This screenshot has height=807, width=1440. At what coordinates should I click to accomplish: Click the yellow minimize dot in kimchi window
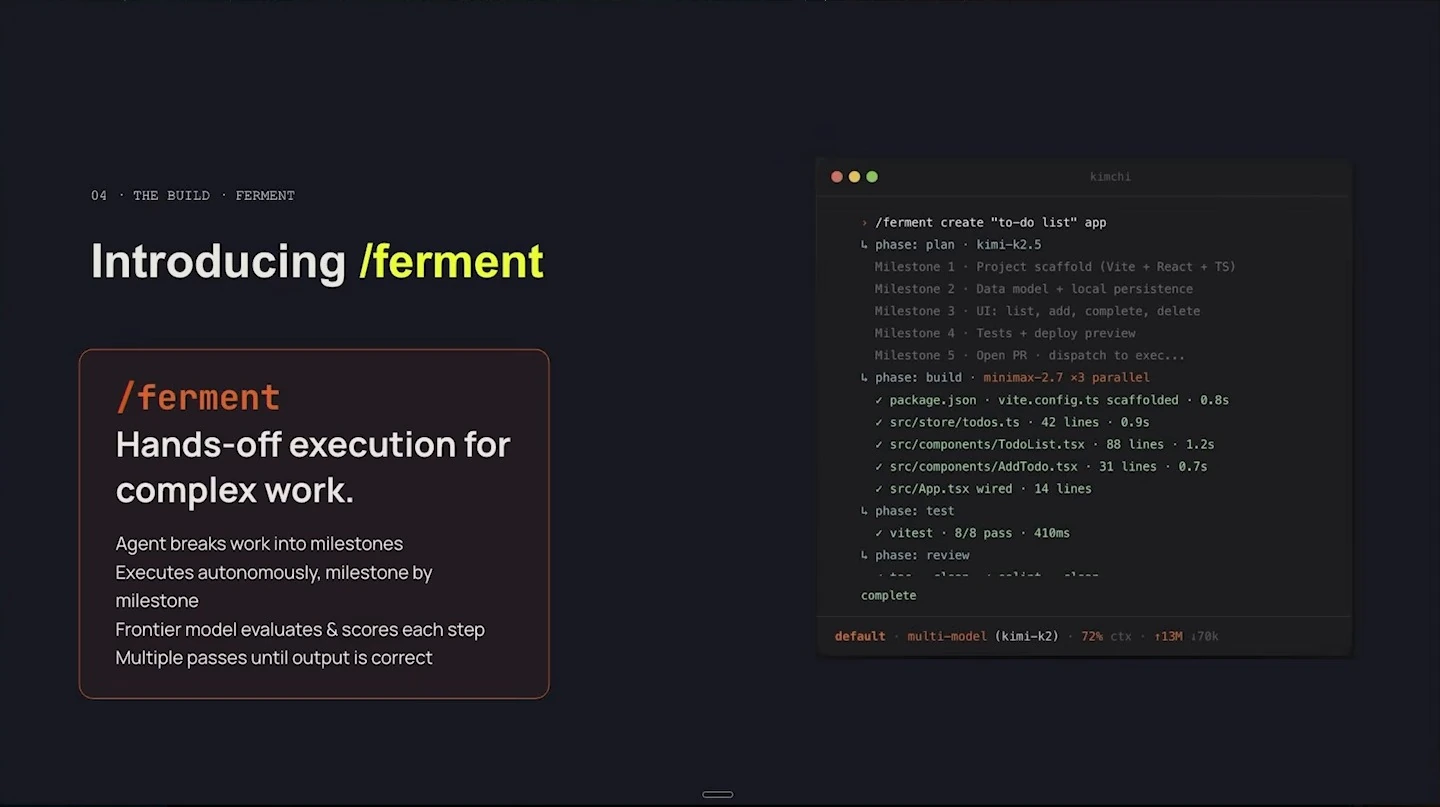click(x=854, y=177)
